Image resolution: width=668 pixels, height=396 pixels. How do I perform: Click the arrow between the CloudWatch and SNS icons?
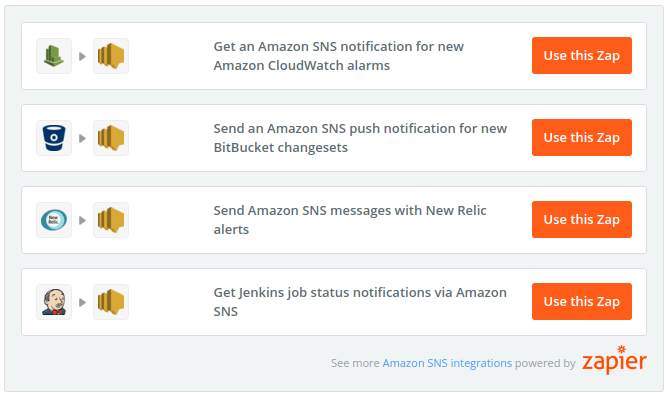coord(83,56)
